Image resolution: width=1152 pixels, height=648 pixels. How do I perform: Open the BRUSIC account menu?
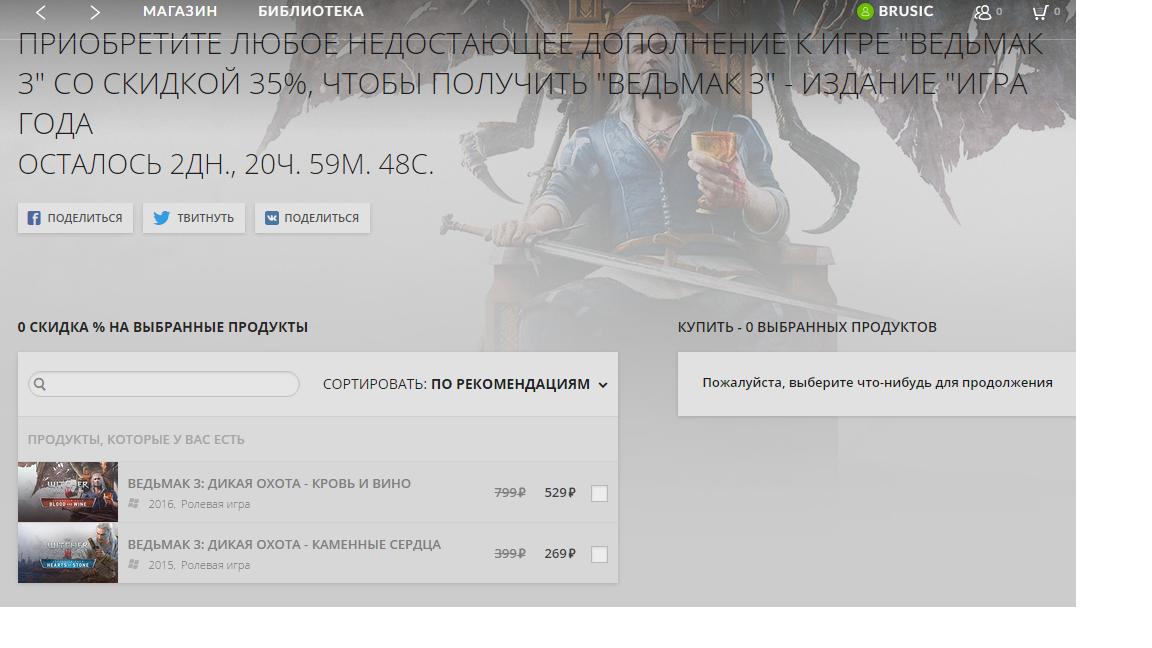tap(905, 11)
